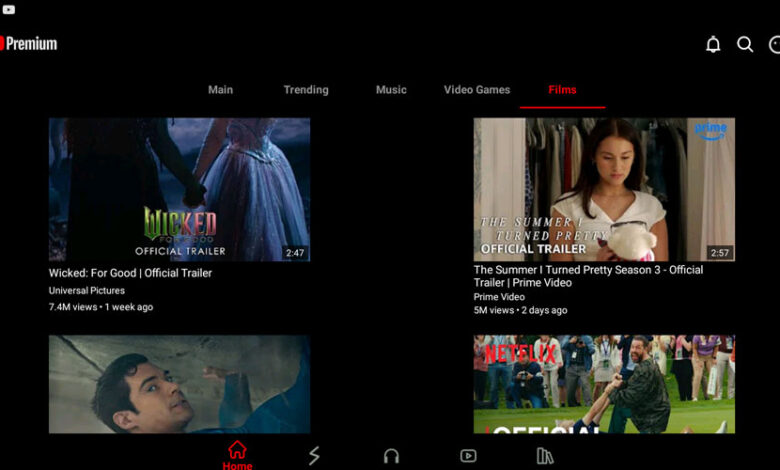Screen dimensions: 780x470
Task: Open the Netflix video thumbnail
Action: [x=604, y=384]
